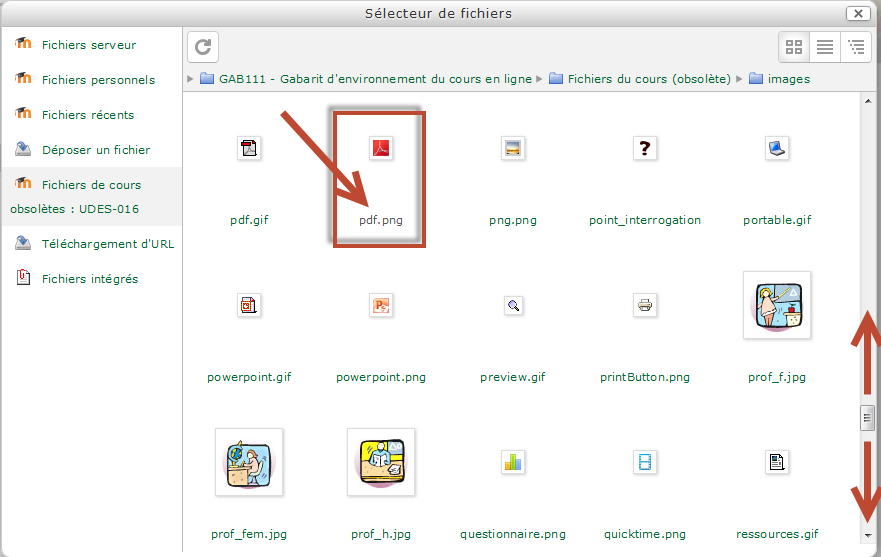The height and width of the screenshot is (557, 881).
Task: Go to Fichiers du cours (obsolète) breadcrumb
Action: click(648, 79)
